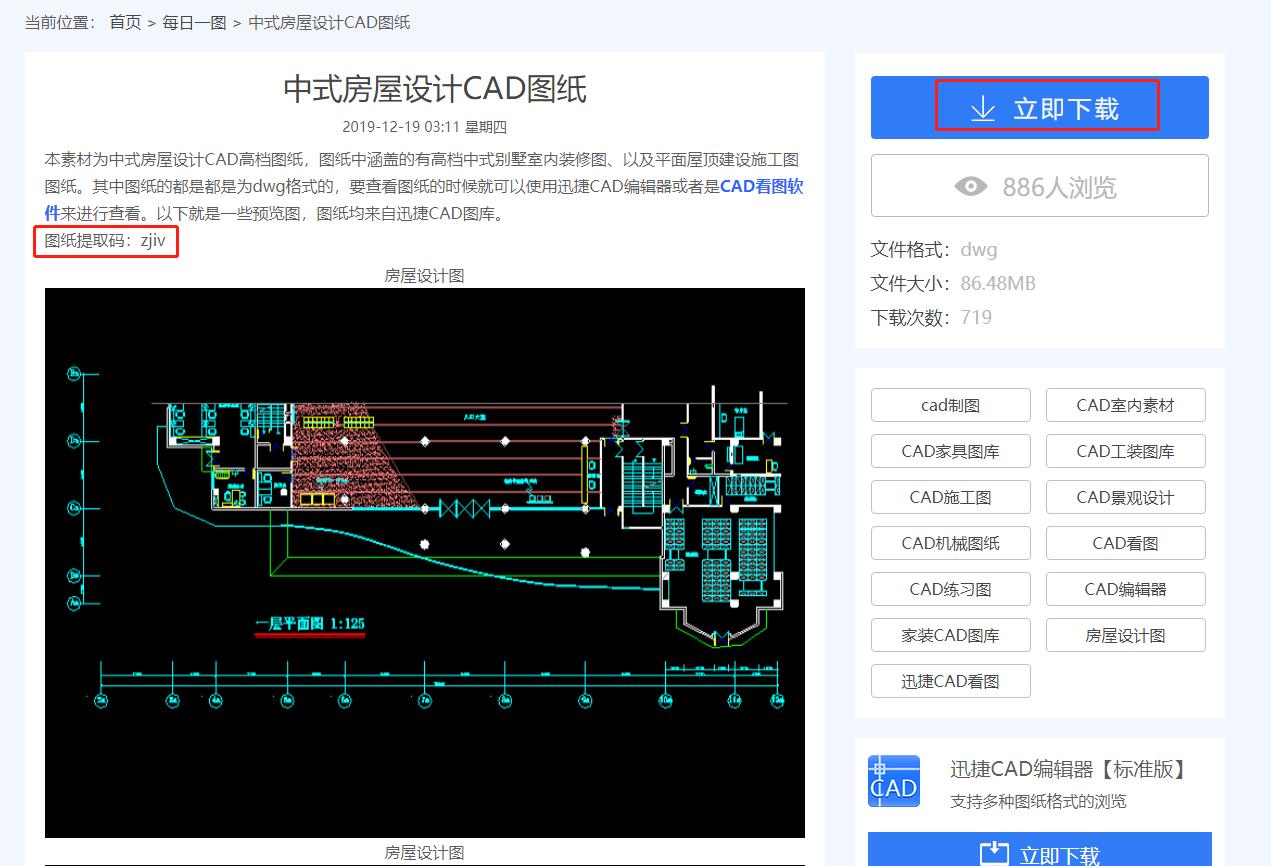Open the CAD施工图 category
The image size is (1271, 866).
click(x=950, y=497)
